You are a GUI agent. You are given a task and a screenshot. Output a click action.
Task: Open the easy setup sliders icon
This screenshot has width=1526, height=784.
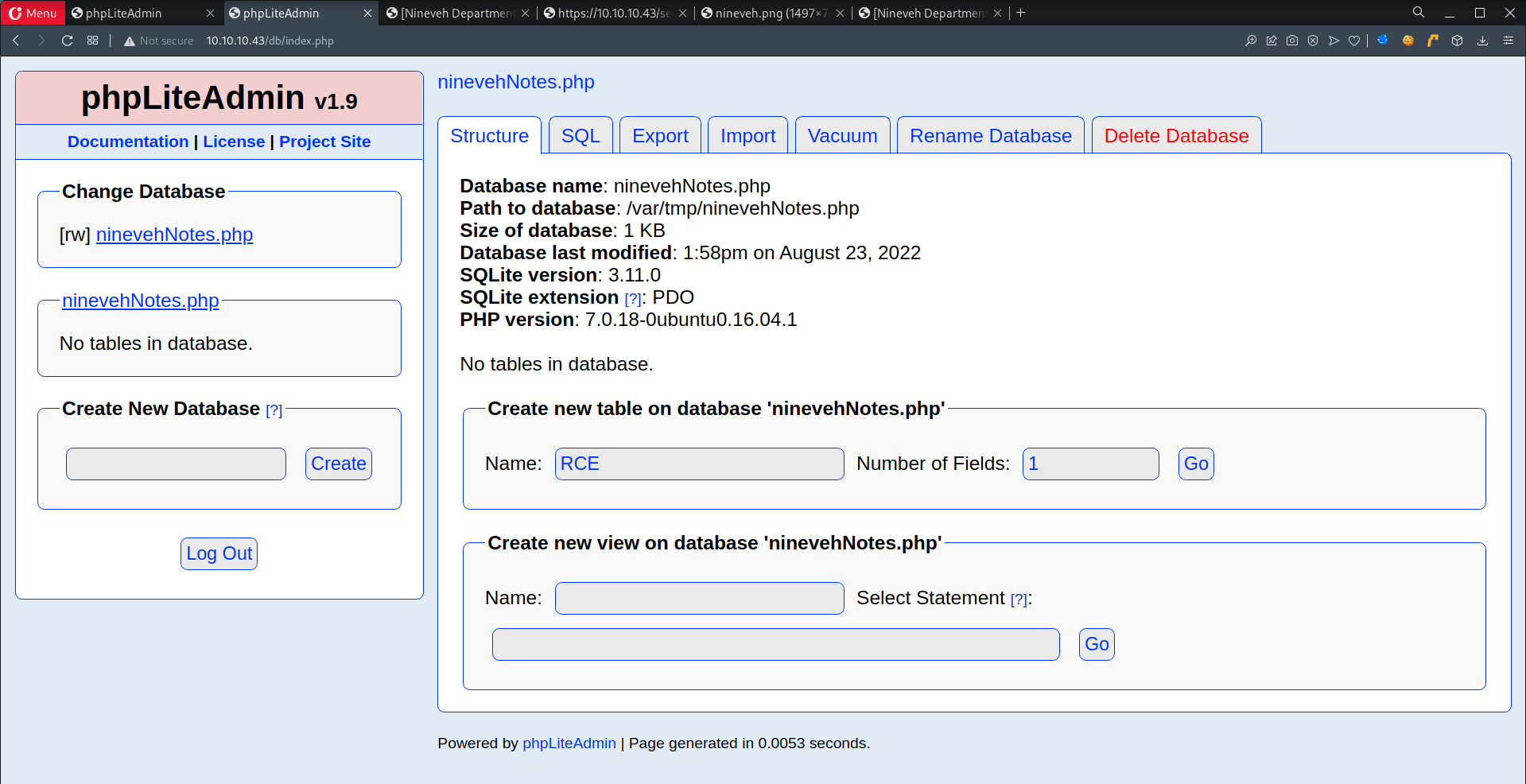pyautogui.click(x=1509, y=41)
